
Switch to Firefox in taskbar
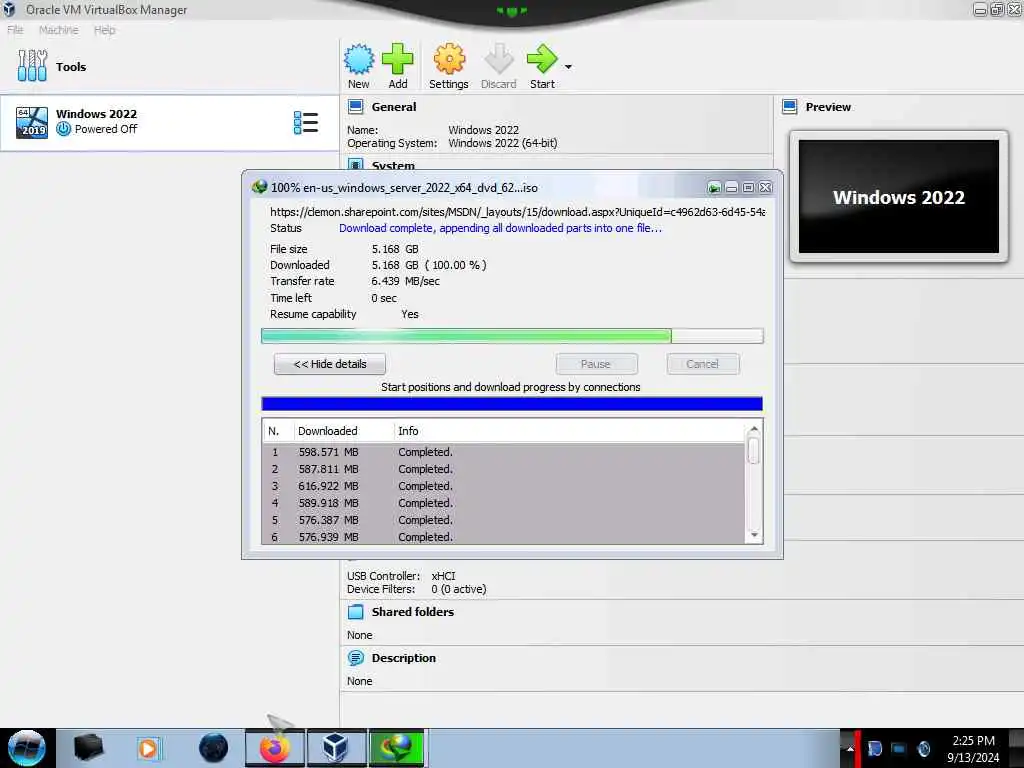tap(275, 748)
